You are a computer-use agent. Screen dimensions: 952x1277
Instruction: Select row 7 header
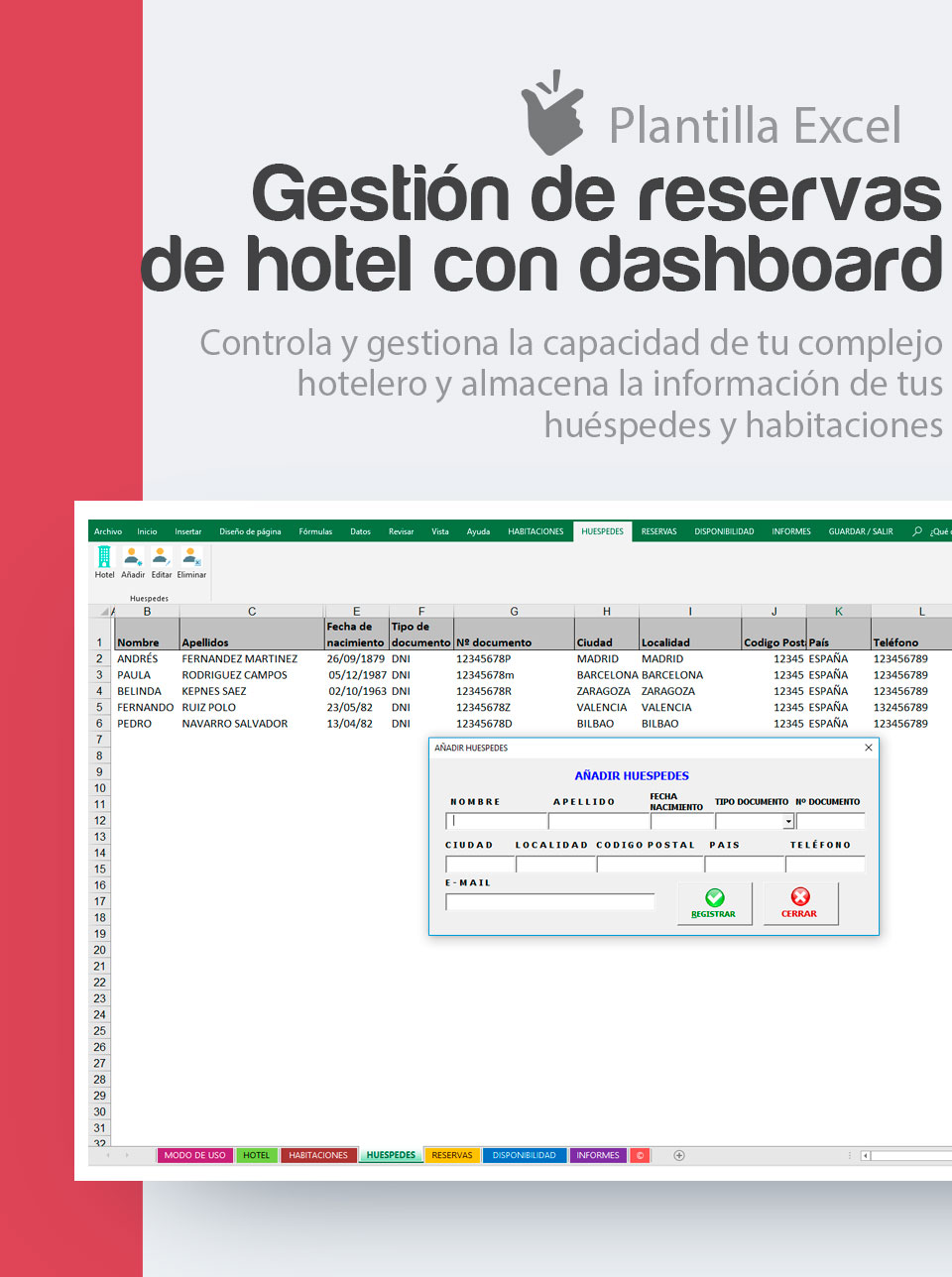coord(99,740)
